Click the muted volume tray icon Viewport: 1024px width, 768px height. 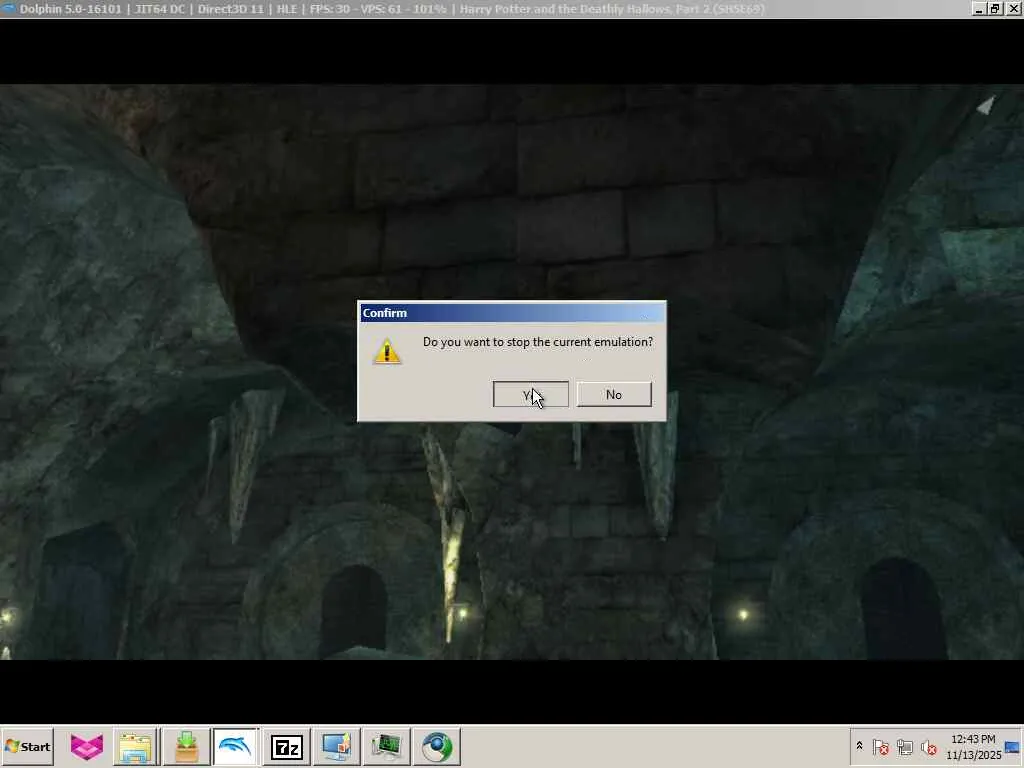(x=928, y=746)
